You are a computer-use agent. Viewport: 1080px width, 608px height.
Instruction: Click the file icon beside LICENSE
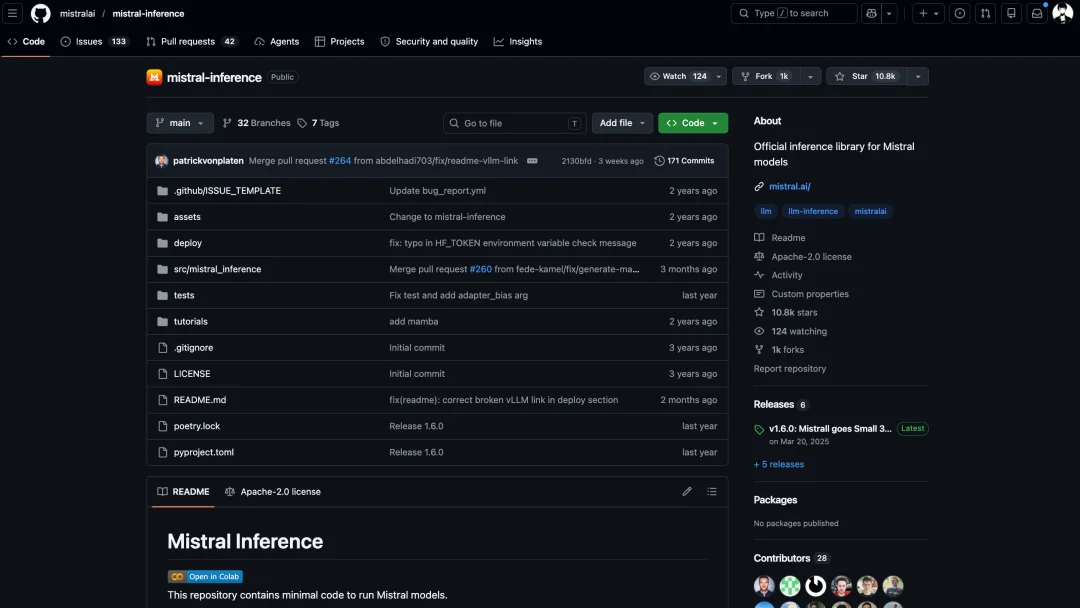163,374
